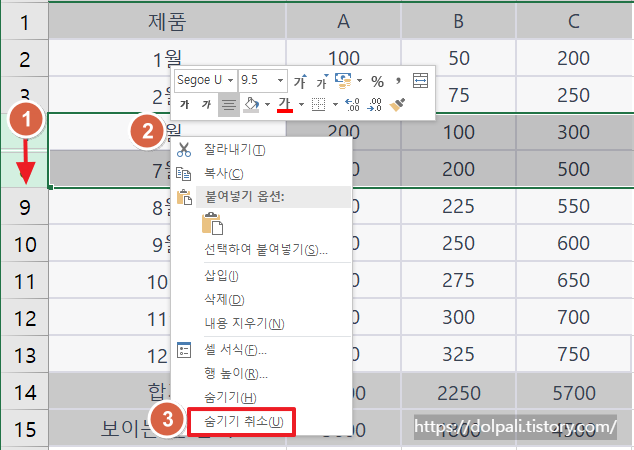Open 선택하여 붙여넣기(S)... menu item
The height and width of the screenshot is (450, 634).
(x=262, y=249)
